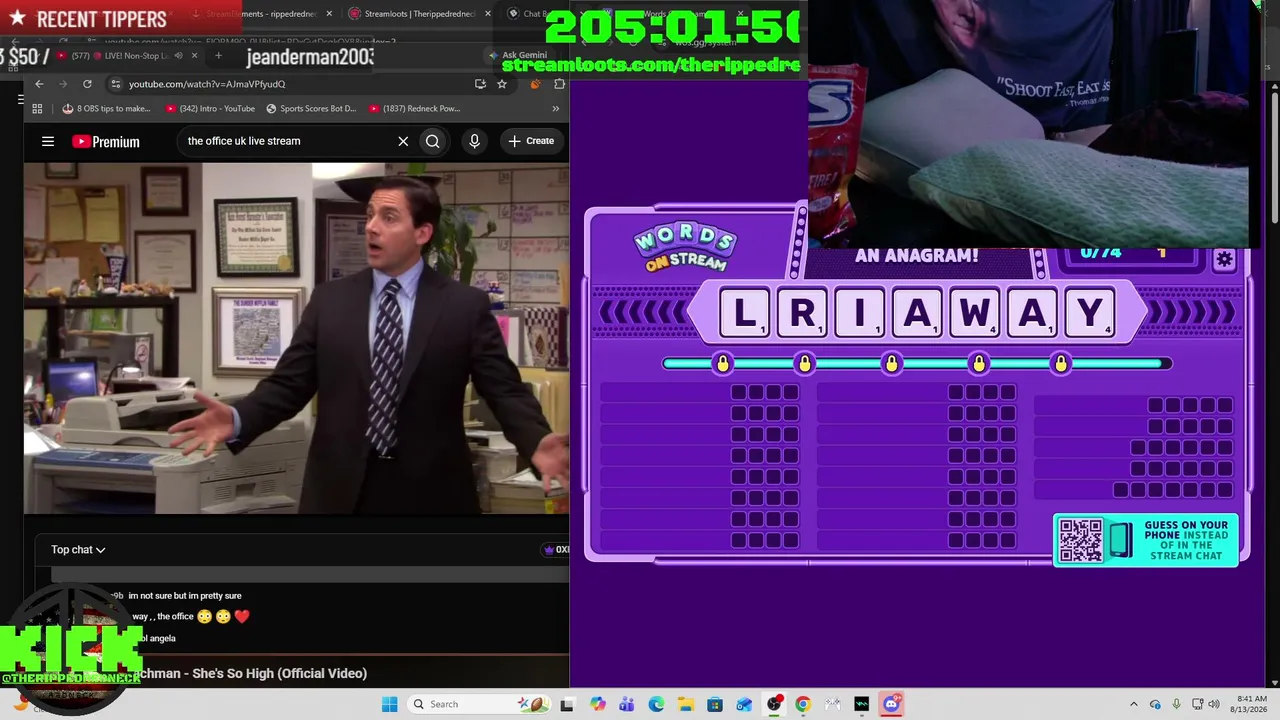Screen dimensions: 1280x720
Task: Open '(342) Intro - YouTube' bookmark
Action: click(210, 108)
